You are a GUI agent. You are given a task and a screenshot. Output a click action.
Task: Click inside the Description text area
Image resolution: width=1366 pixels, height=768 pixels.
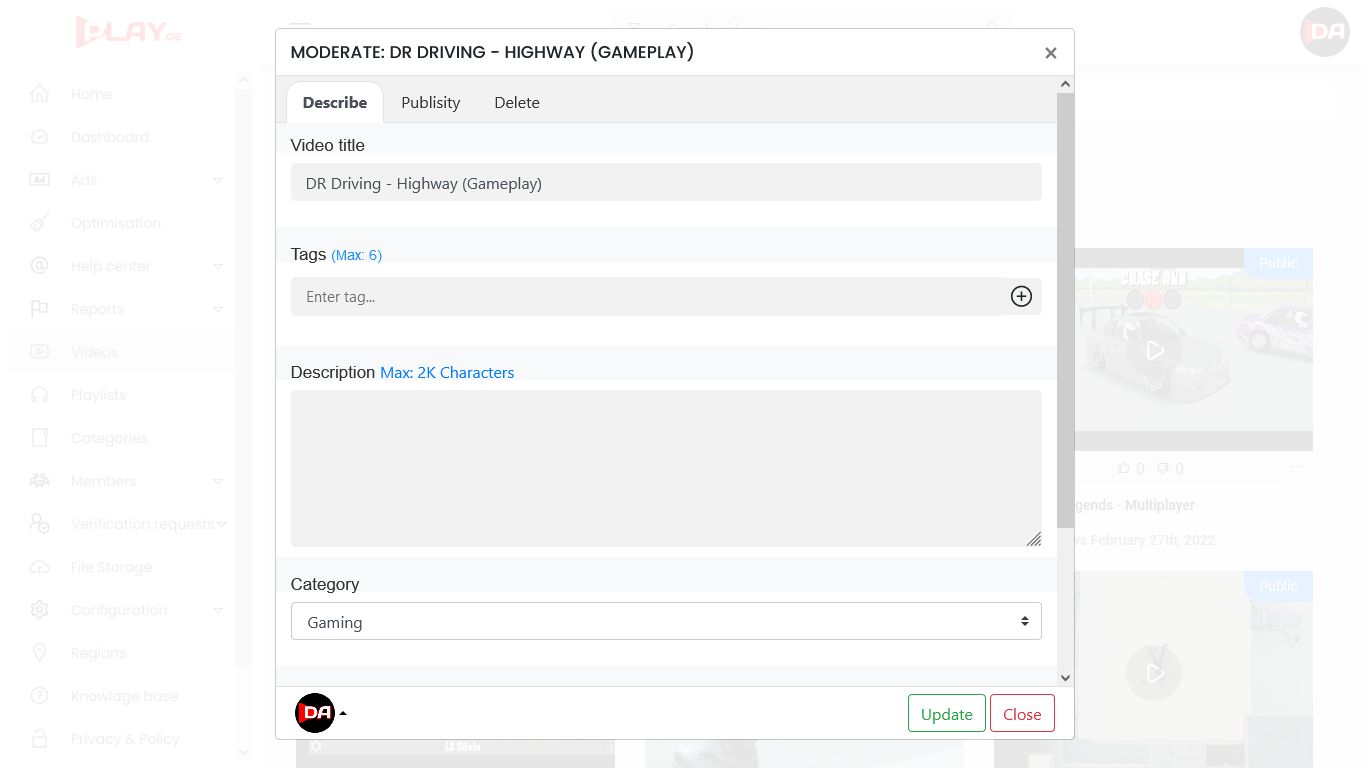coord(666,468)
